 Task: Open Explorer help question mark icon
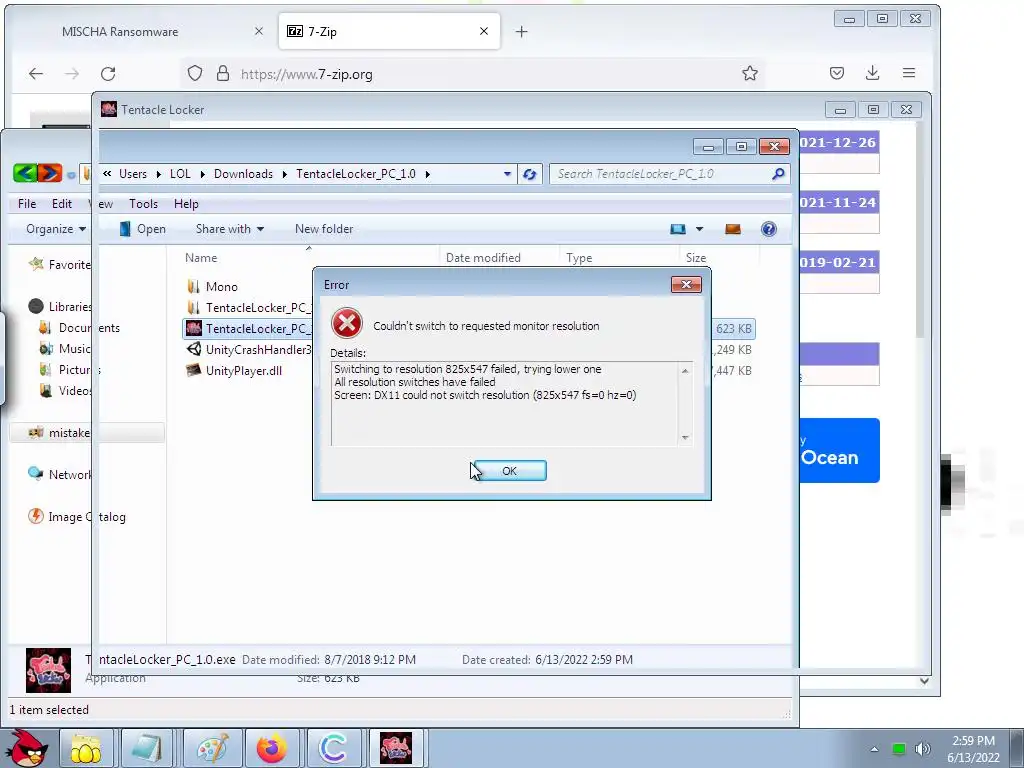coord(769,229)
